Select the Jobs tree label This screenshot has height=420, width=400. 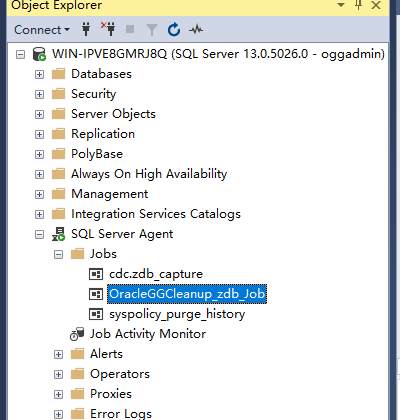click(x=103, y=254)
